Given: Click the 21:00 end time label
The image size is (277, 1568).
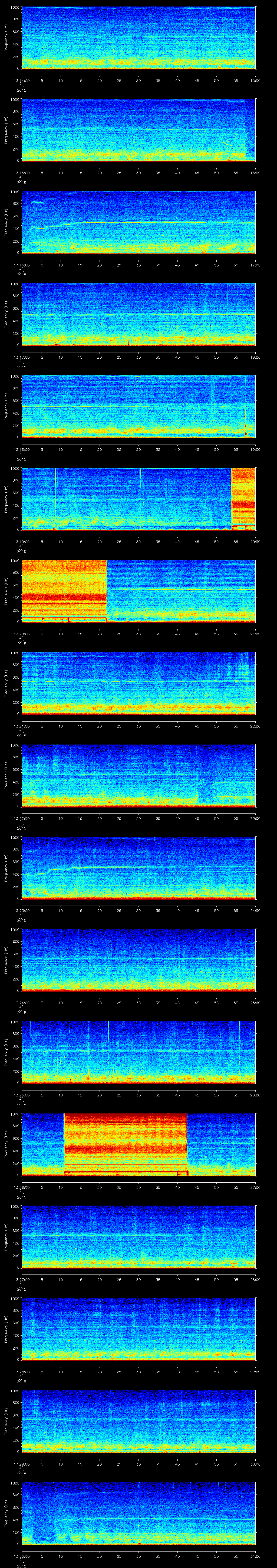Looking at the screenshot, I should click(x=256, y=634).
